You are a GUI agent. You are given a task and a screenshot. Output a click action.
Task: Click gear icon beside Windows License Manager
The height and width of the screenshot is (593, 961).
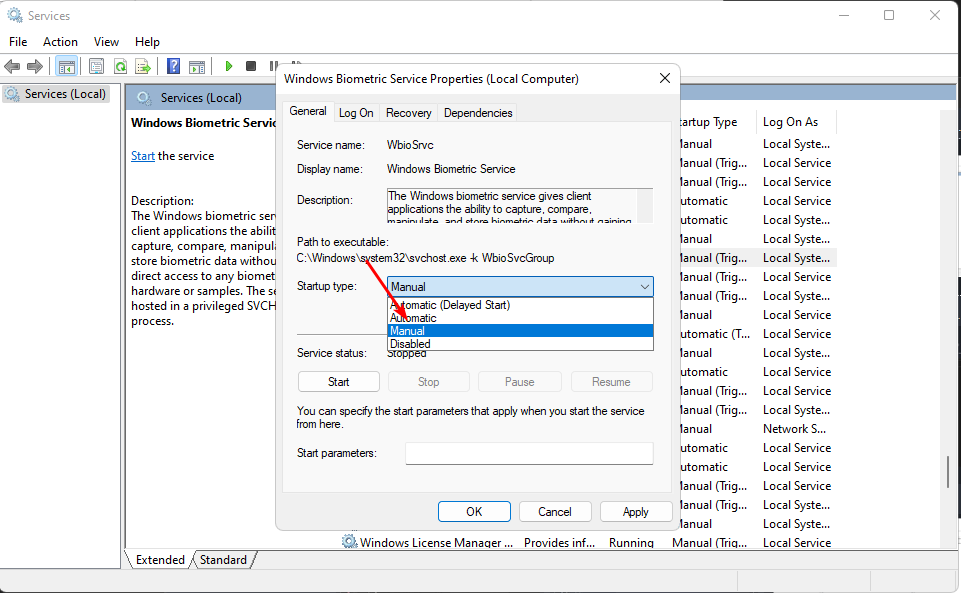point(349,542)
